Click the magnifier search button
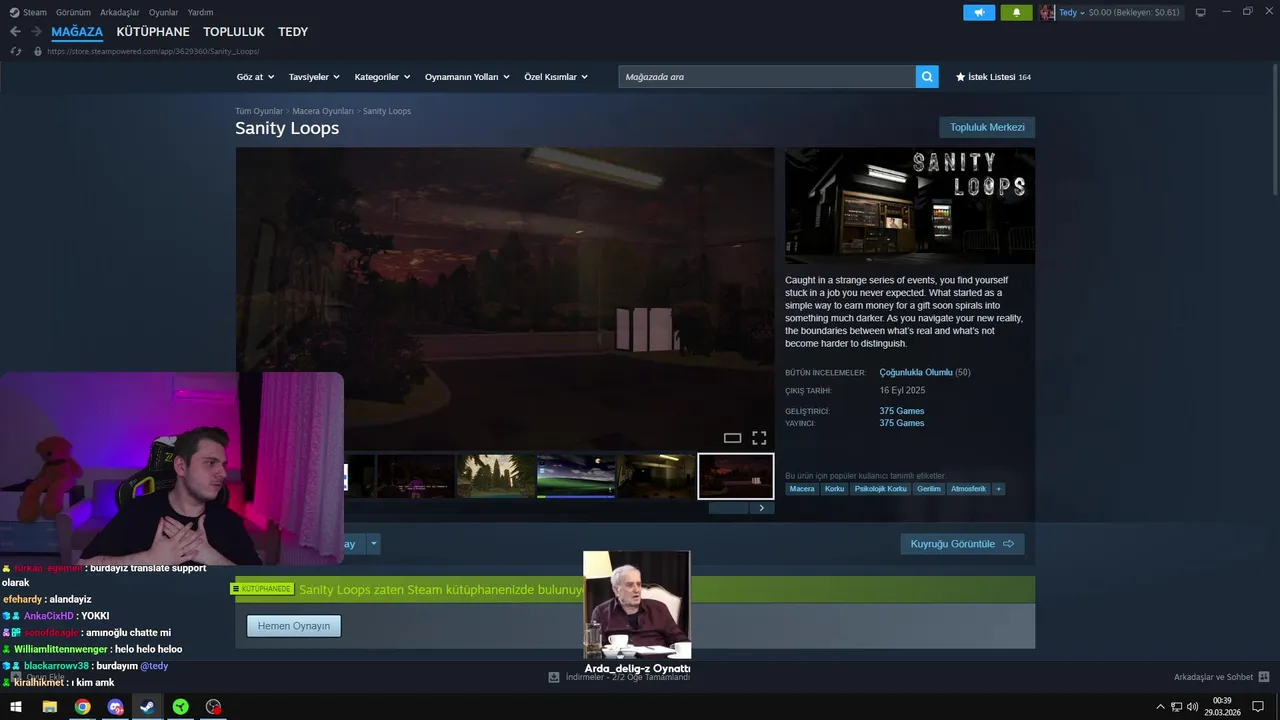 pos(927,77)
